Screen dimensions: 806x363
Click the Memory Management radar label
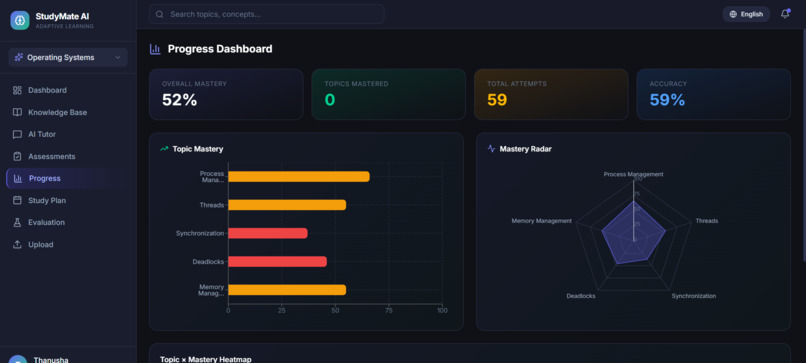point(541,221)
